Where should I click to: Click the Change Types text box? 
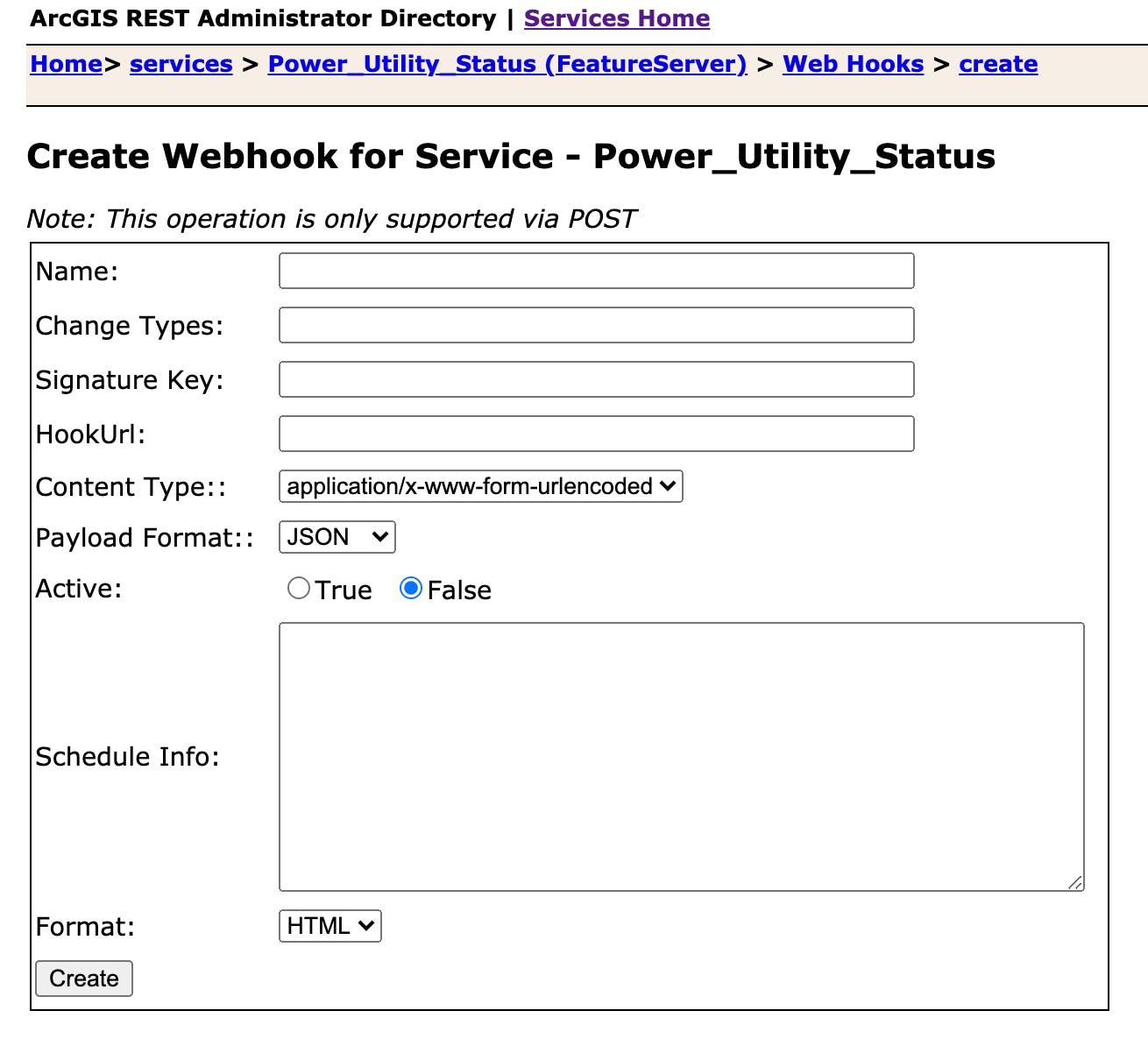(x=597, y=325)
